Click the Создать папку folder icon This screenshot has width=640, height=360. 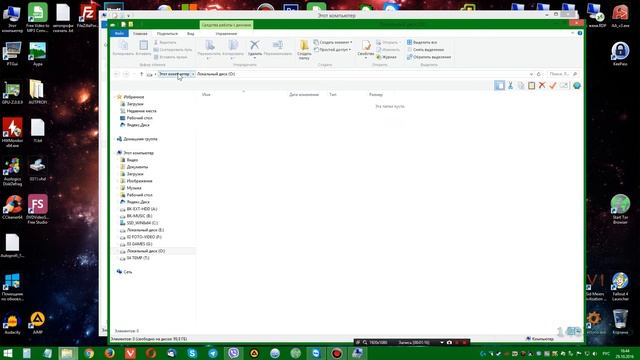pyautogui.click(x=304, y=49)
